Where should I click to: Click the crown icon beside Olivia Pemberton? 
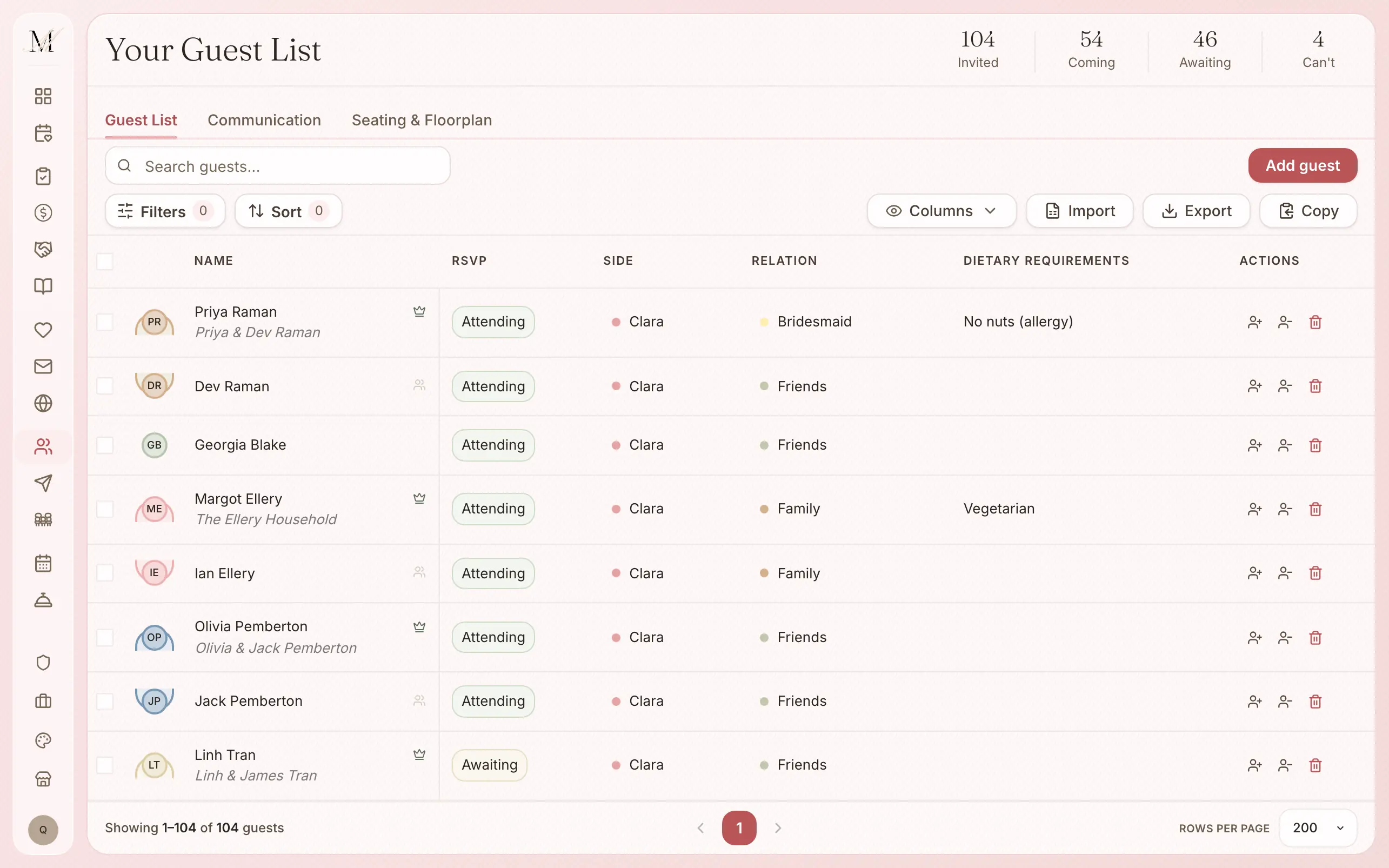419,627
